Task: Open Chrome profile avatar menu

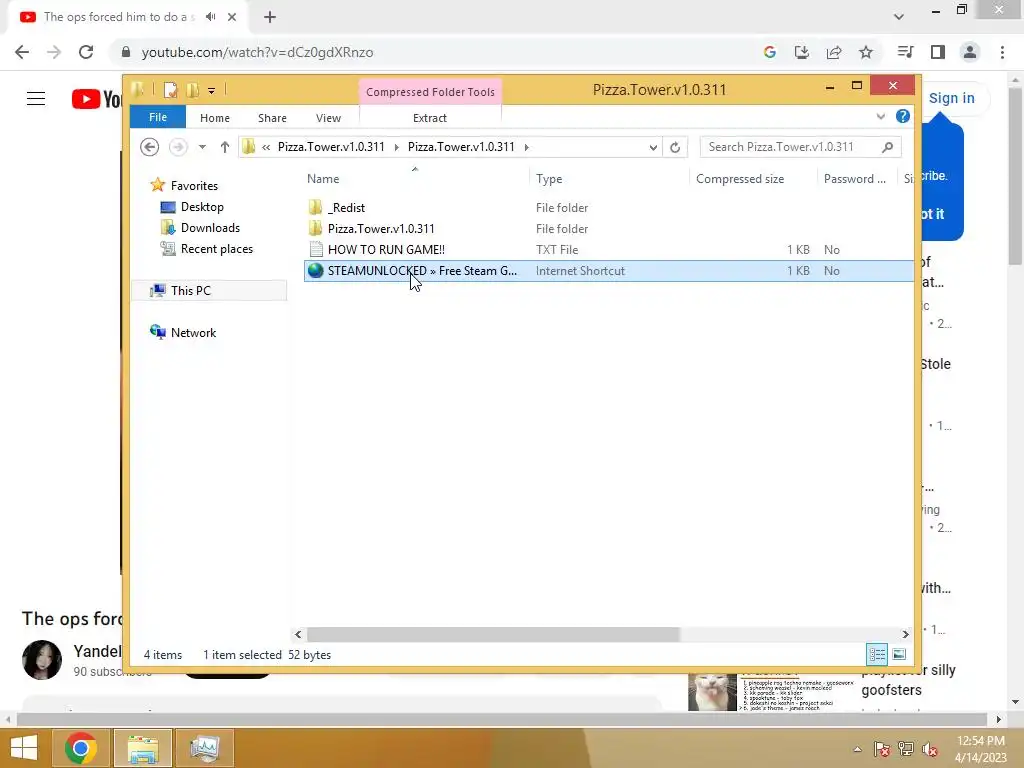Action: (x=970, y=52)
